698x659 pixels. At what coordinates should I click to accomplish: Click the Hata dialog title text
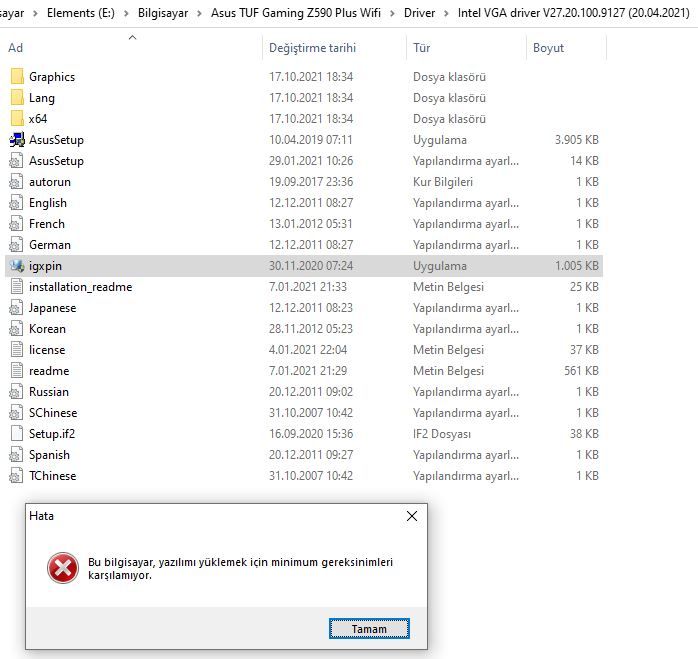pyautogui.click(x=41, y=516)
